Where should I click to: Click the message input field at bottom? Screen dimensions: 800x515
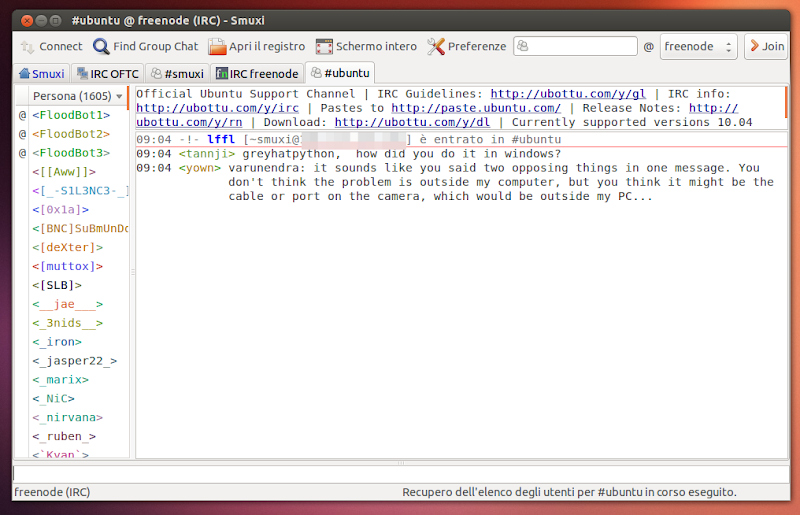pos(401,474)
